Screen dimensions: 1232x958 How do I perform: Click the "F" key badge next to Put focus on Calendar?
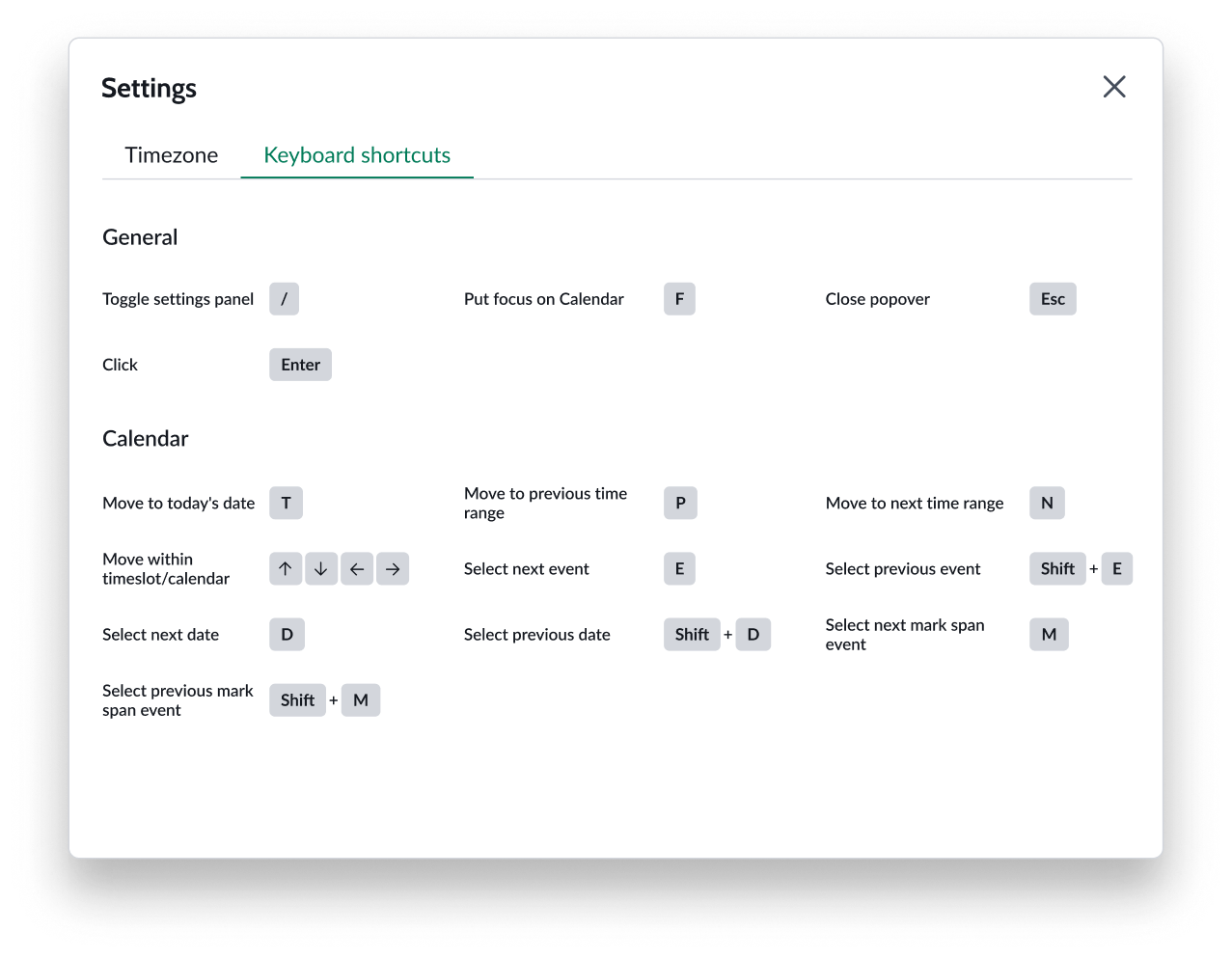(x=679, y=299)
